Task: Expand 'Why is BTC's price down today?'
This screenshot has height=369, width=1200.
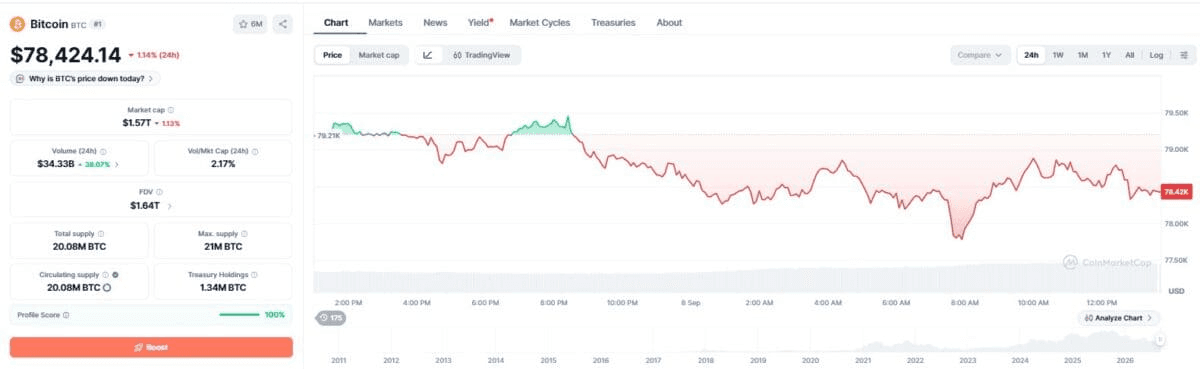Action: (84, 78)
